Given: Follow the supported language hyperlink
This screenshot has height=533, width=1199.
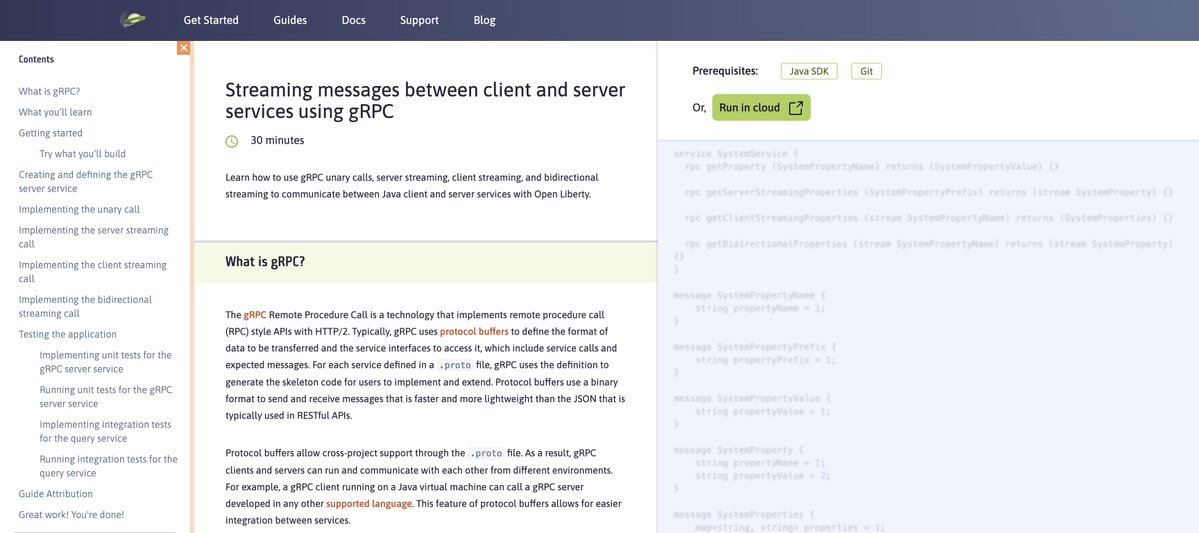Looking at the screenshot, I should (369, 503).
